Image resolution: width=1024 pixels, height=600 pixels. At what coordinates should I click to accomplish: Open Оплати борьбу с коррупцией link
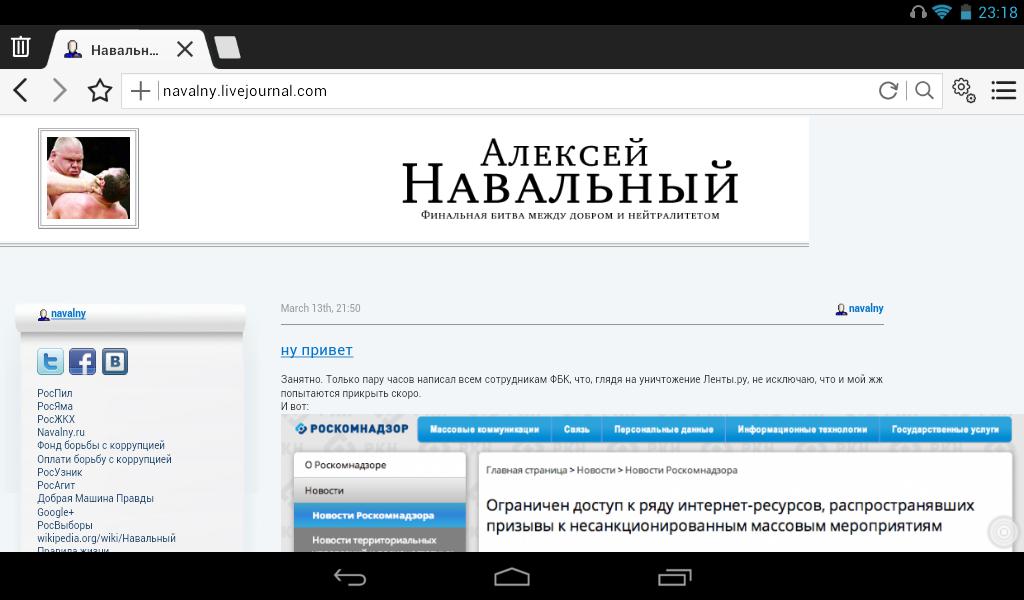(104, 459)
